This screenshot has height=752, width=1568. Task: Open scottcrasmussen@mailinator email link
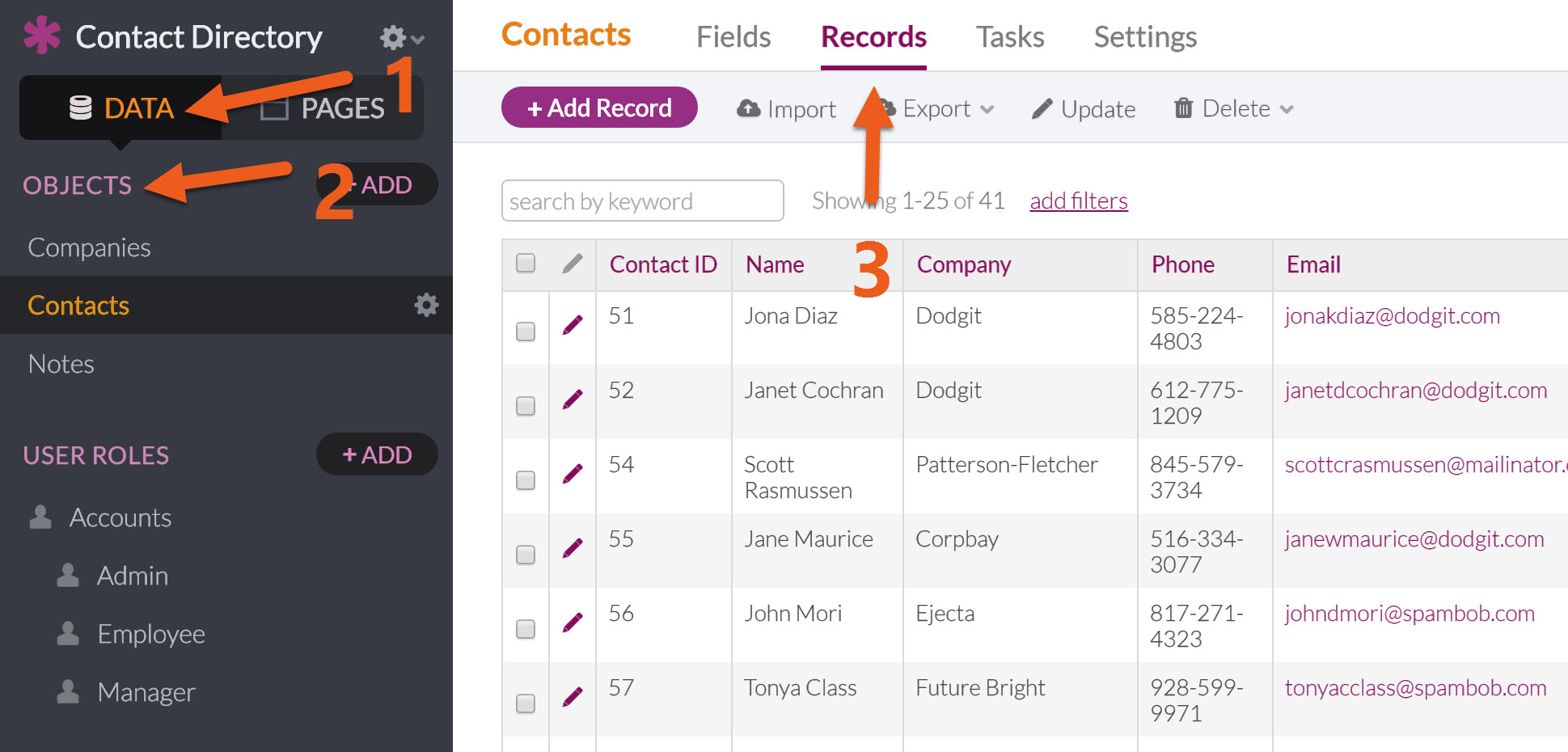tap(1426, 465)
